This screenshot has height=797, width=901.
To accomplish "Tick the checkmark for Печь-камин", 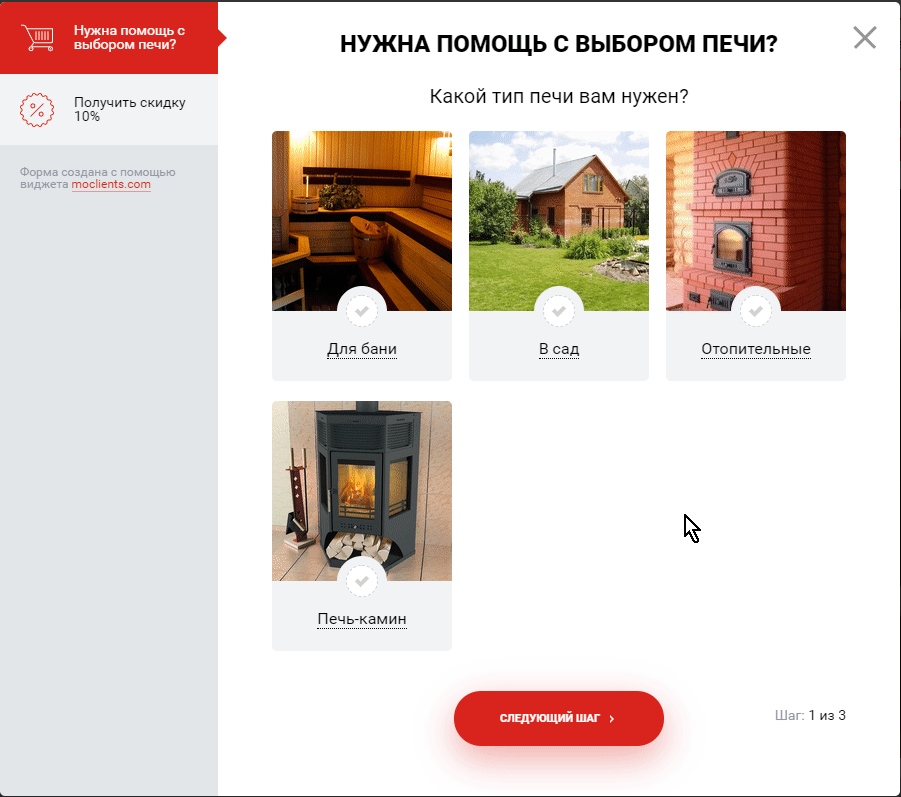I will 362,581.
